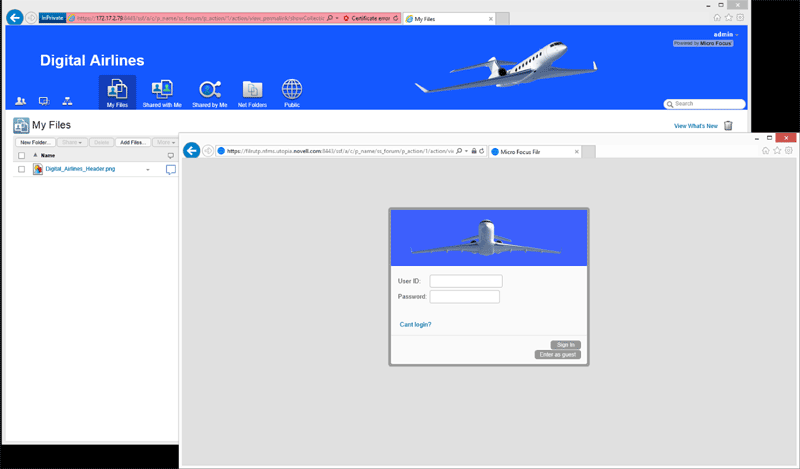
Task: Click the back arrow in My Files window
Action: (x=15, y=17)
